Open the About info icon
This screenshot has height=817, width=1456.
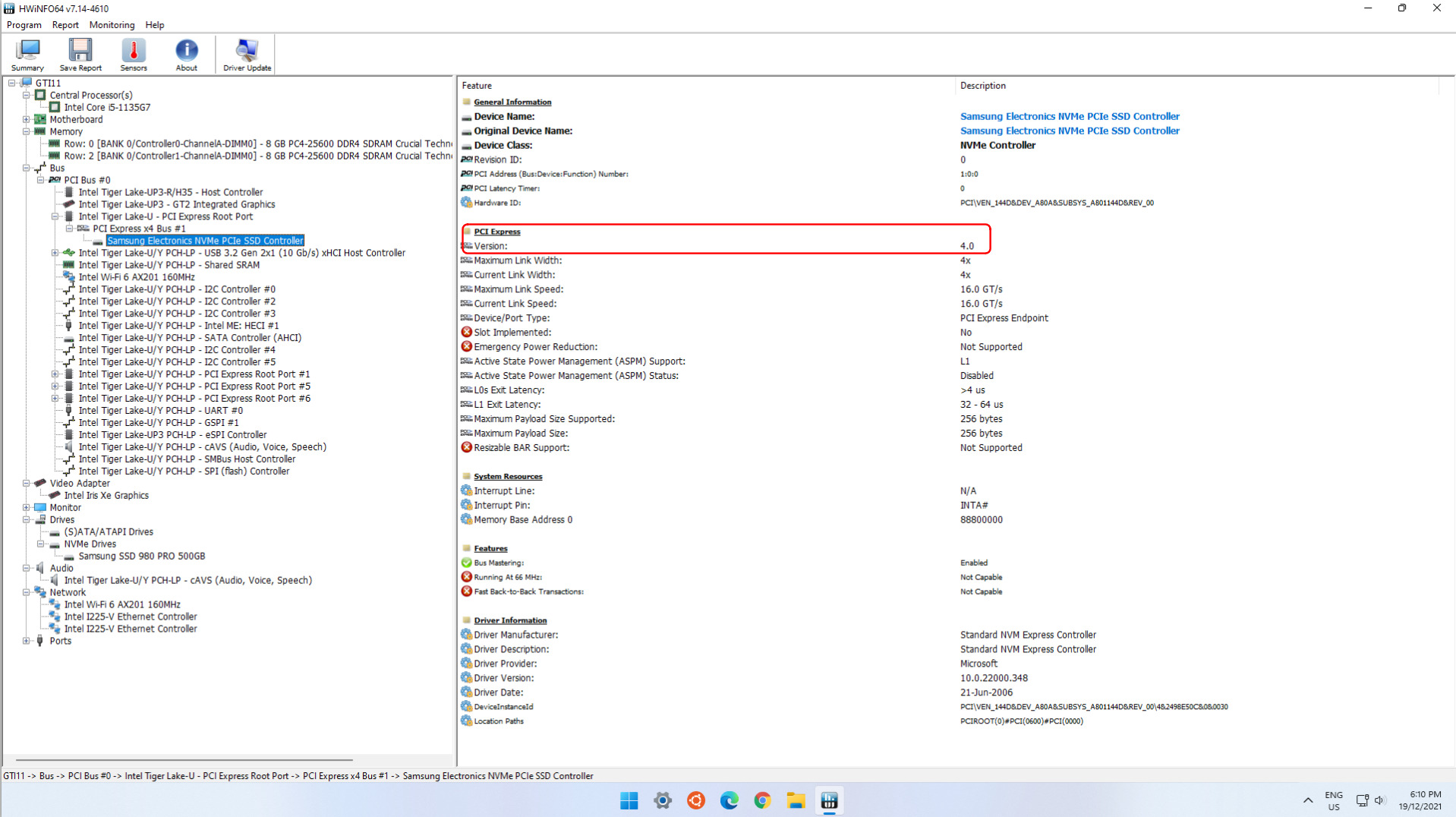click(x=186, y=55)
